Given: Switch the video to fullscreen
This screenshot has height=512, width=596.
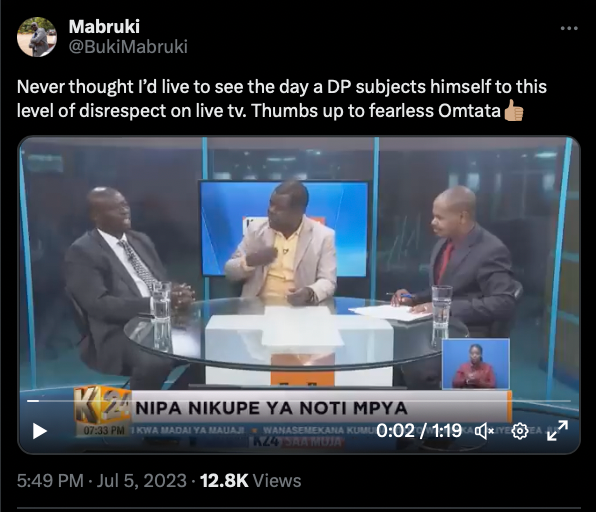Looking at the screenshot, I should tap(558, 431).
